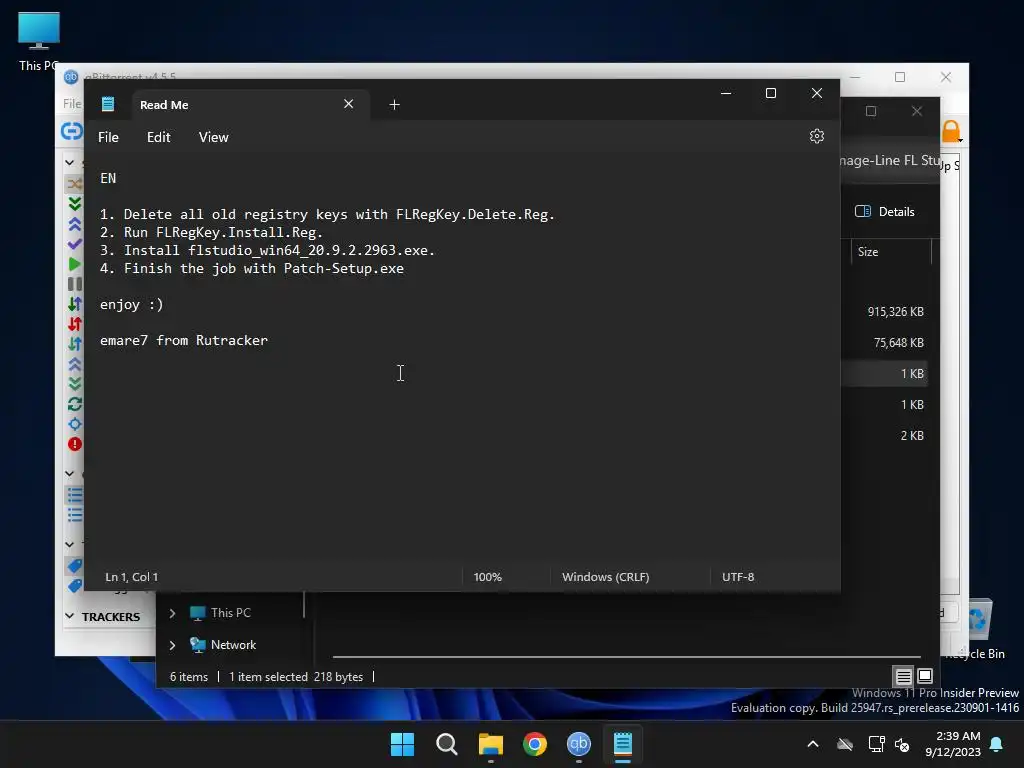Viewport: 1024px width, 768px height.
Task: Toggle the Explorer Details pane button
Action: (885, 212)
